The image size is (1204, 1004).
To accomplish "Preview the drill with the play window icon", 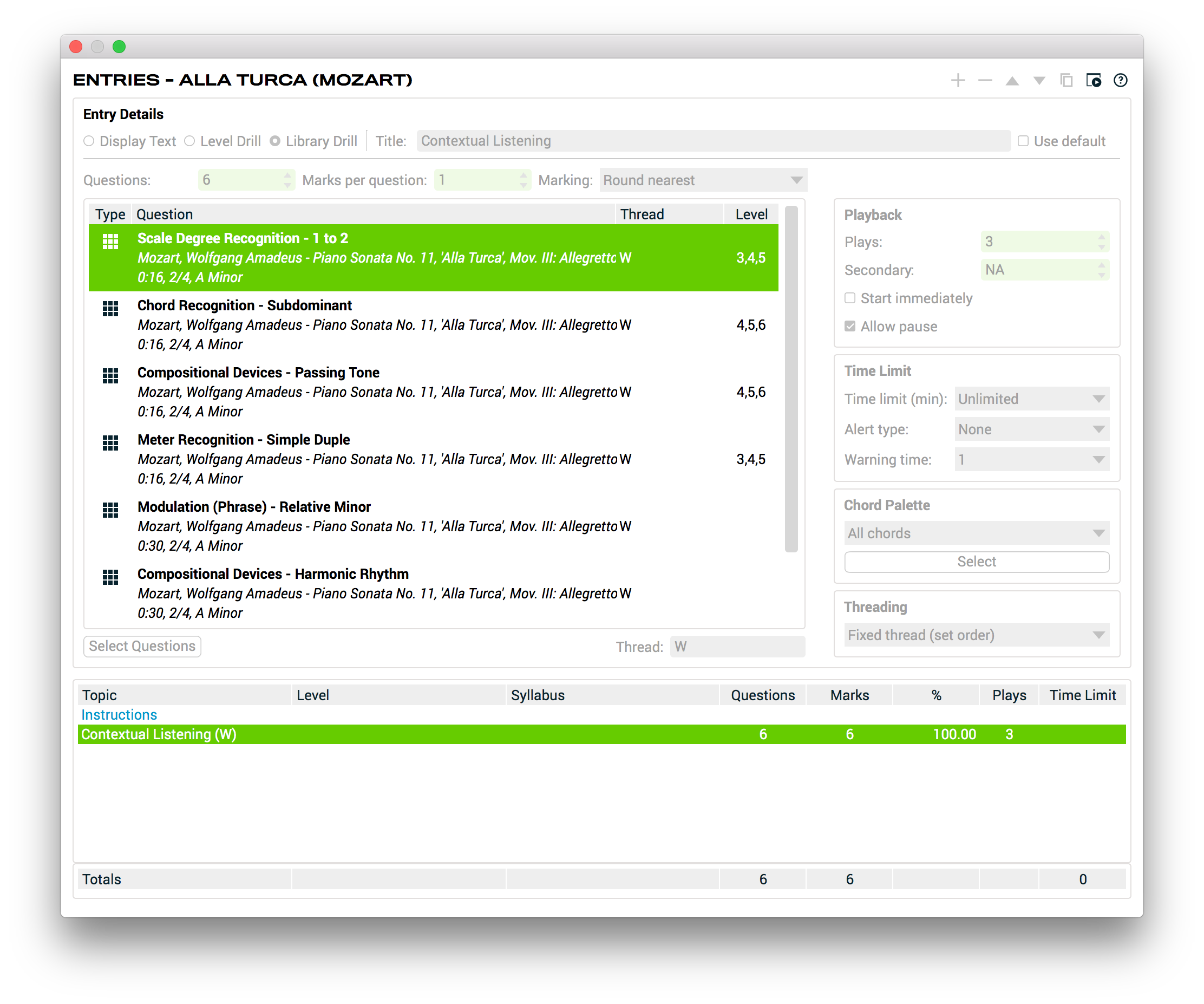I will (1094, 81).
